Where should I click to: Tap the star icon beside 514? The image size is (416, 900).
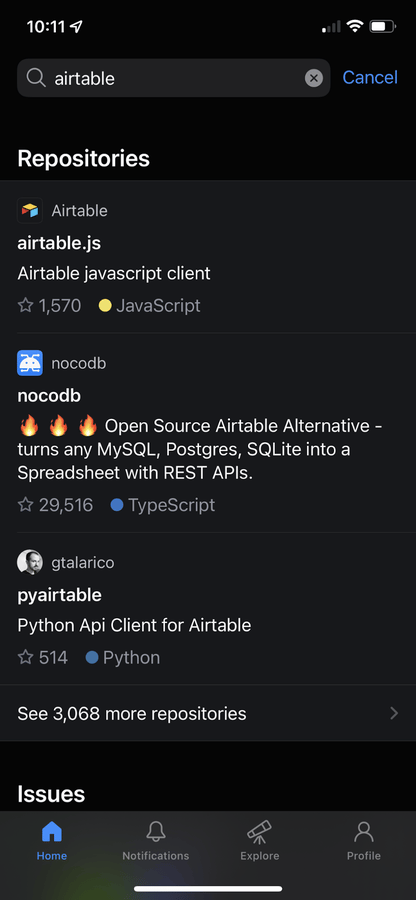click(26, 657)
